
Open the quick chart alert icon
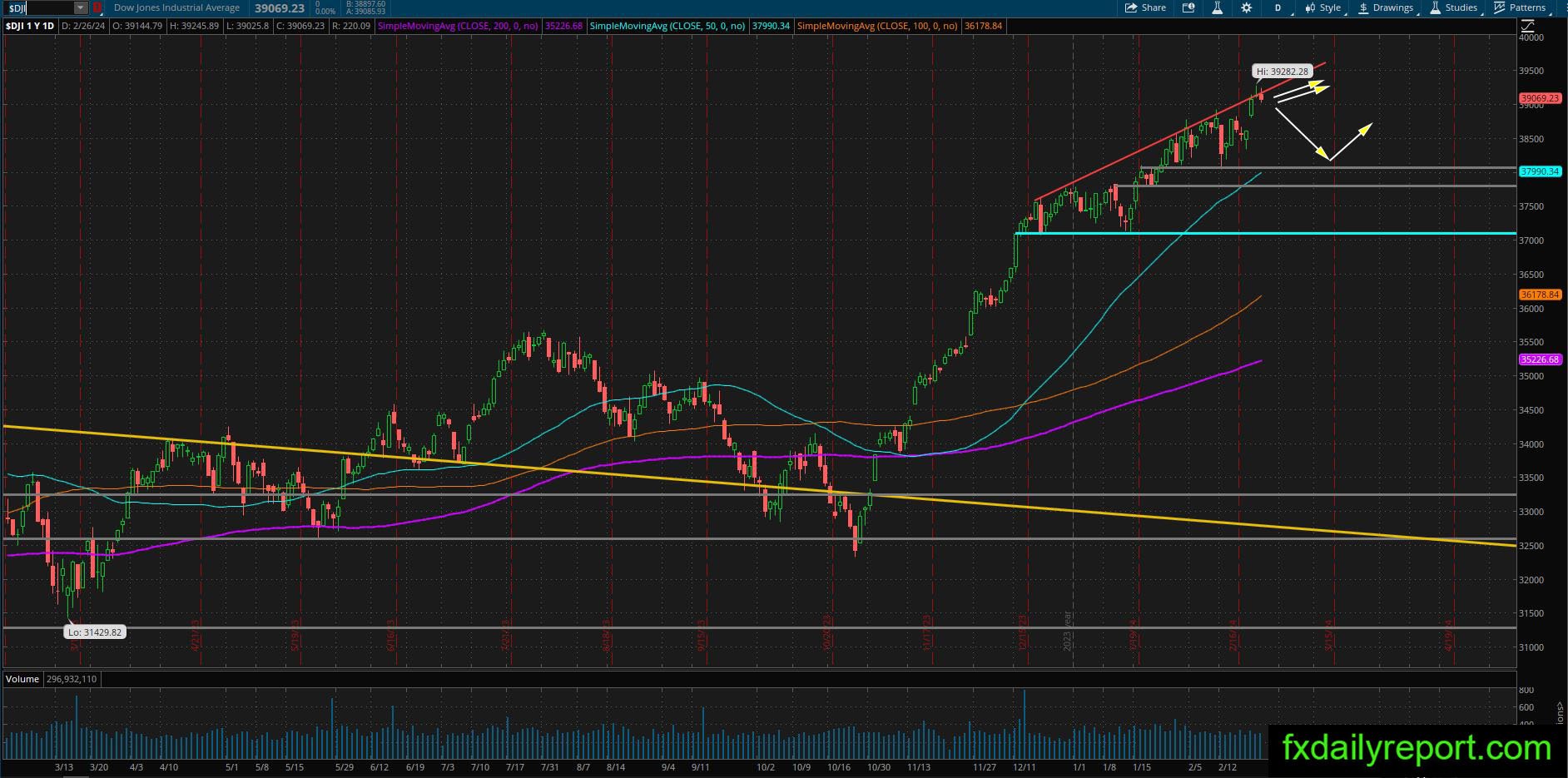(1188, 7)
